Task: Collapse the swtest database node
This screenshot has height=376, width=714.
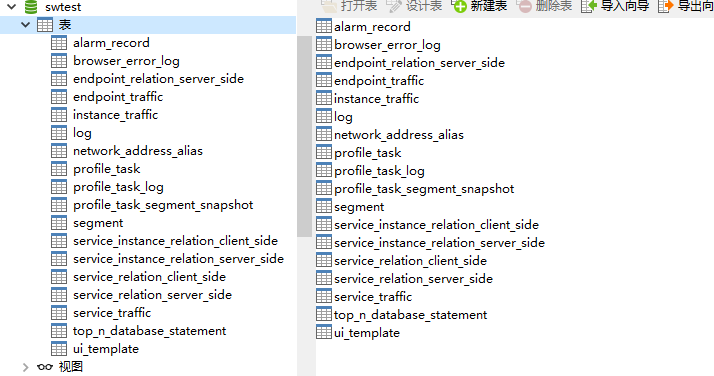Action: 12,6
